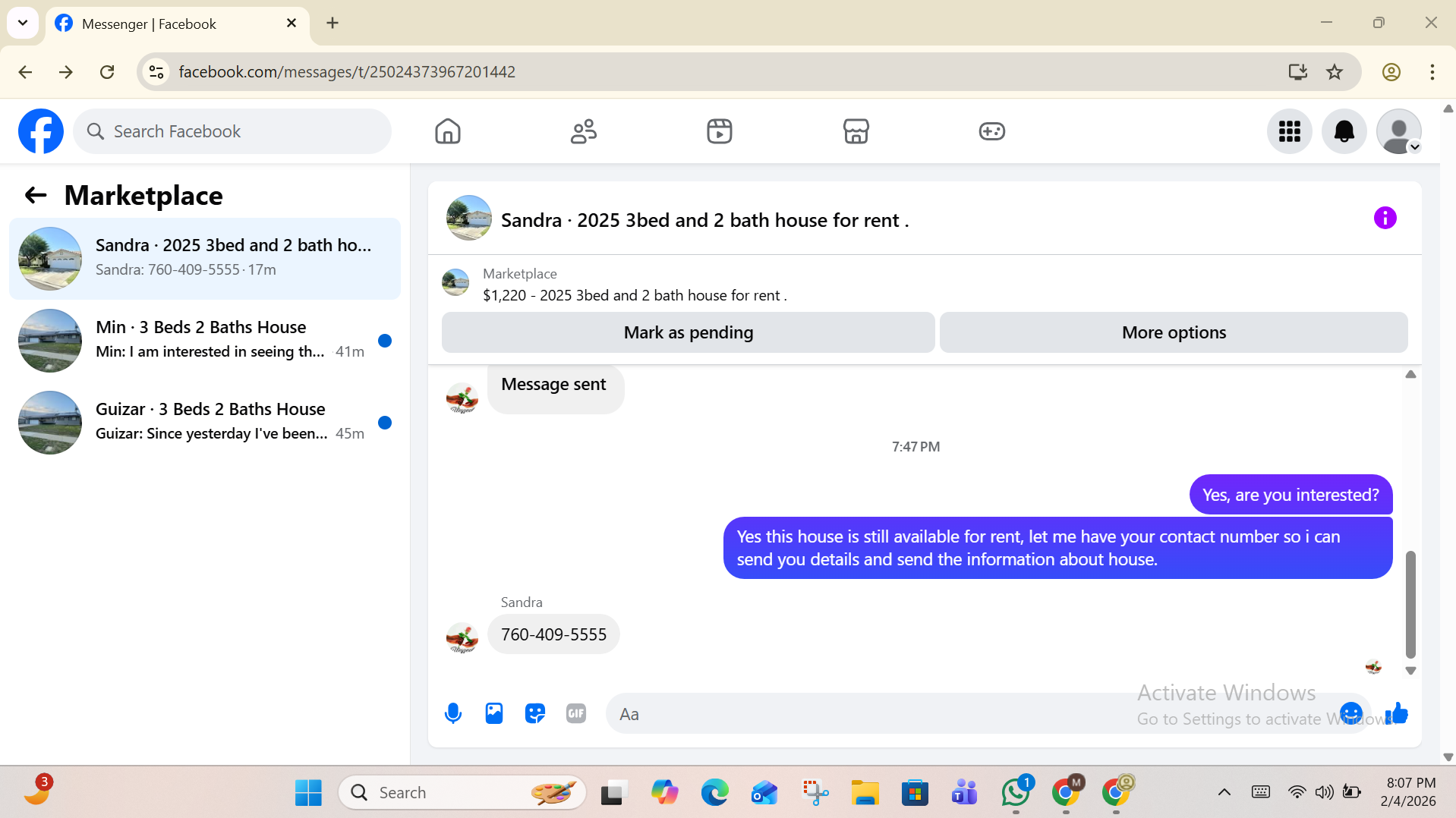Send a thumbs-up like
Screen dimensions: 1456x818
click(x=1397, y=713)
